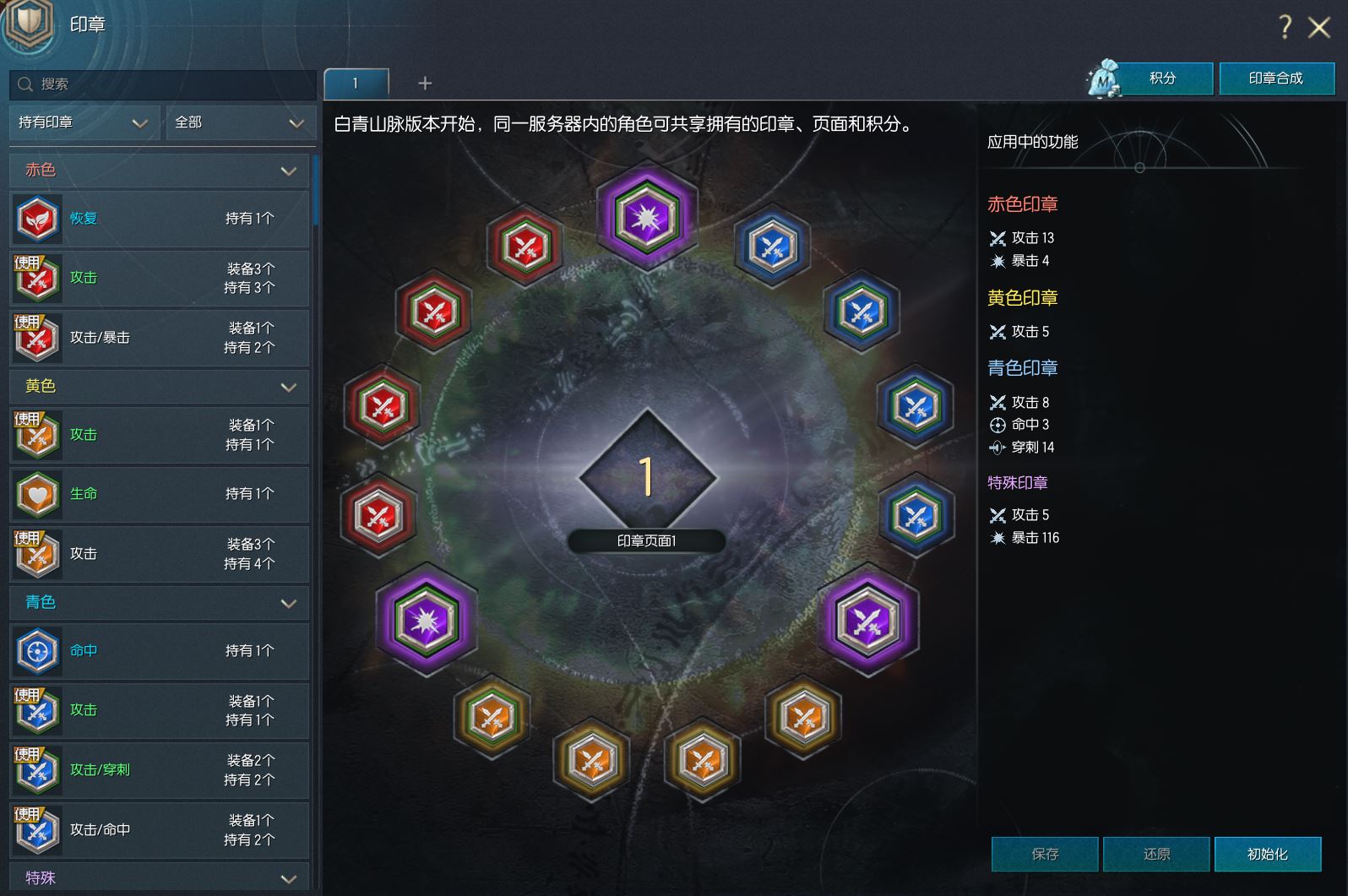Open the 全部 filter dropdown
Viewport: 1348px width, 896px height.
[x=241, y=123]
